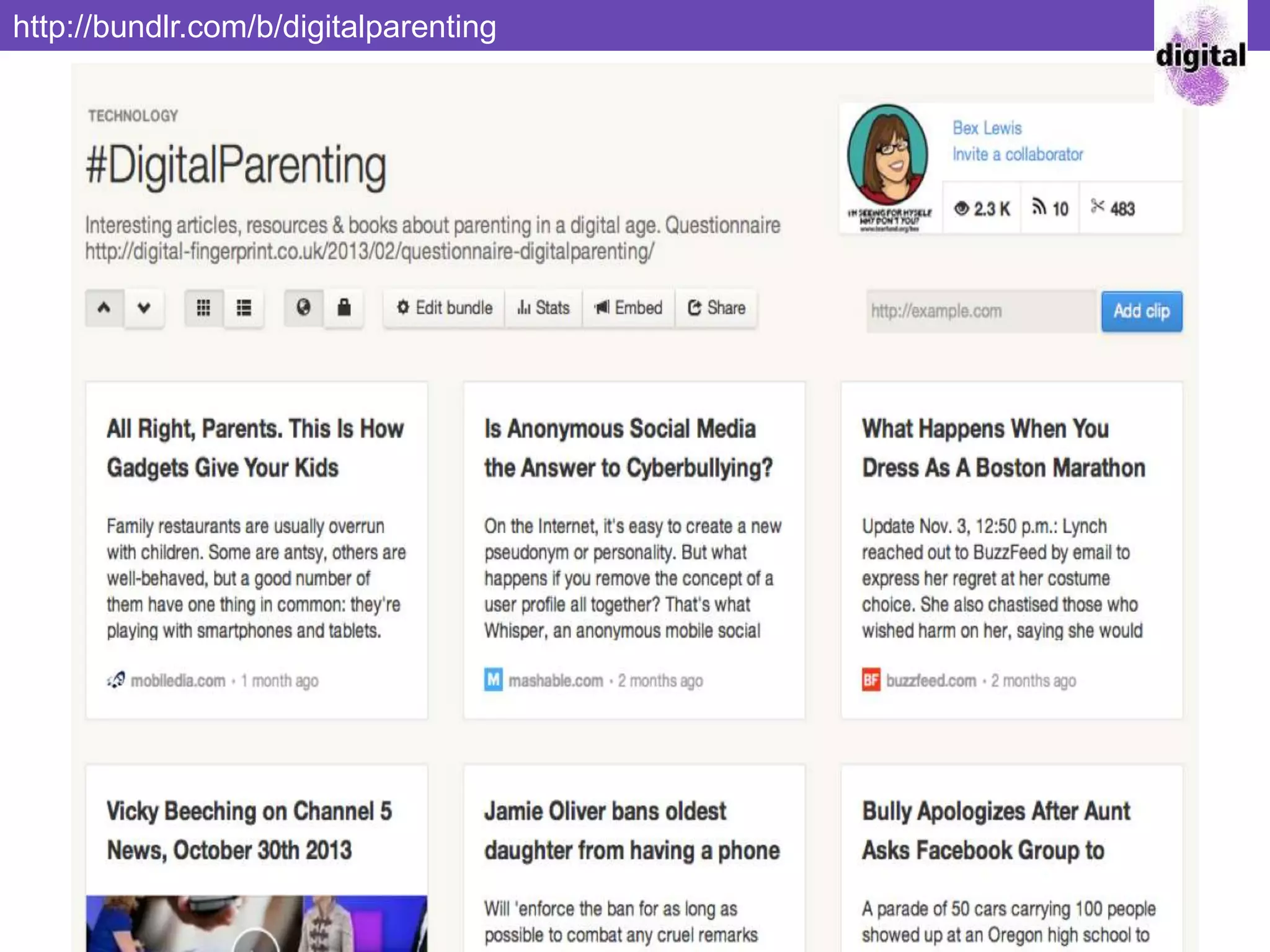The height and width of the screenshot is (952, 1270).
Task: Click '1 month ago' timestamp
Action: coord(280,681)
